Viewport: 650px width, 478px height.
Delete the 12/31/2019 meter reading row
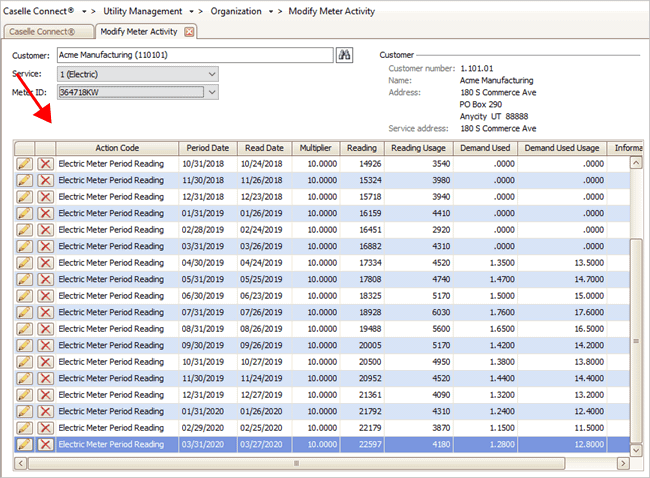click(x=45, y=395)
